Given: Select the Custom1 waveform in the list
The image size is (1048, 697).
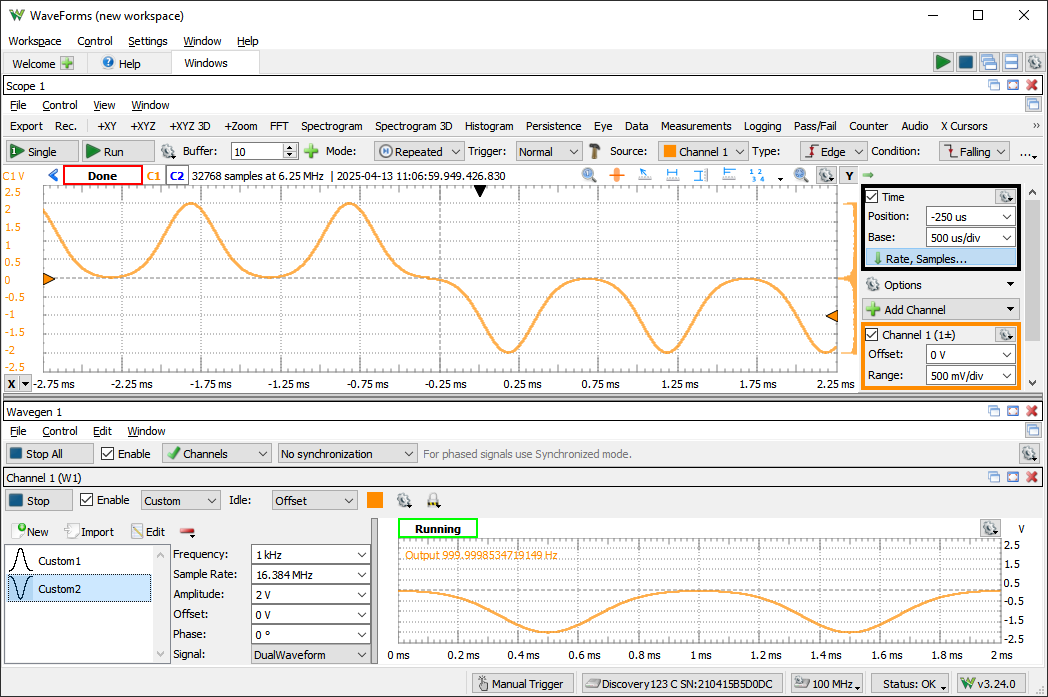Looking at the screenshot, I should [59, 561].
